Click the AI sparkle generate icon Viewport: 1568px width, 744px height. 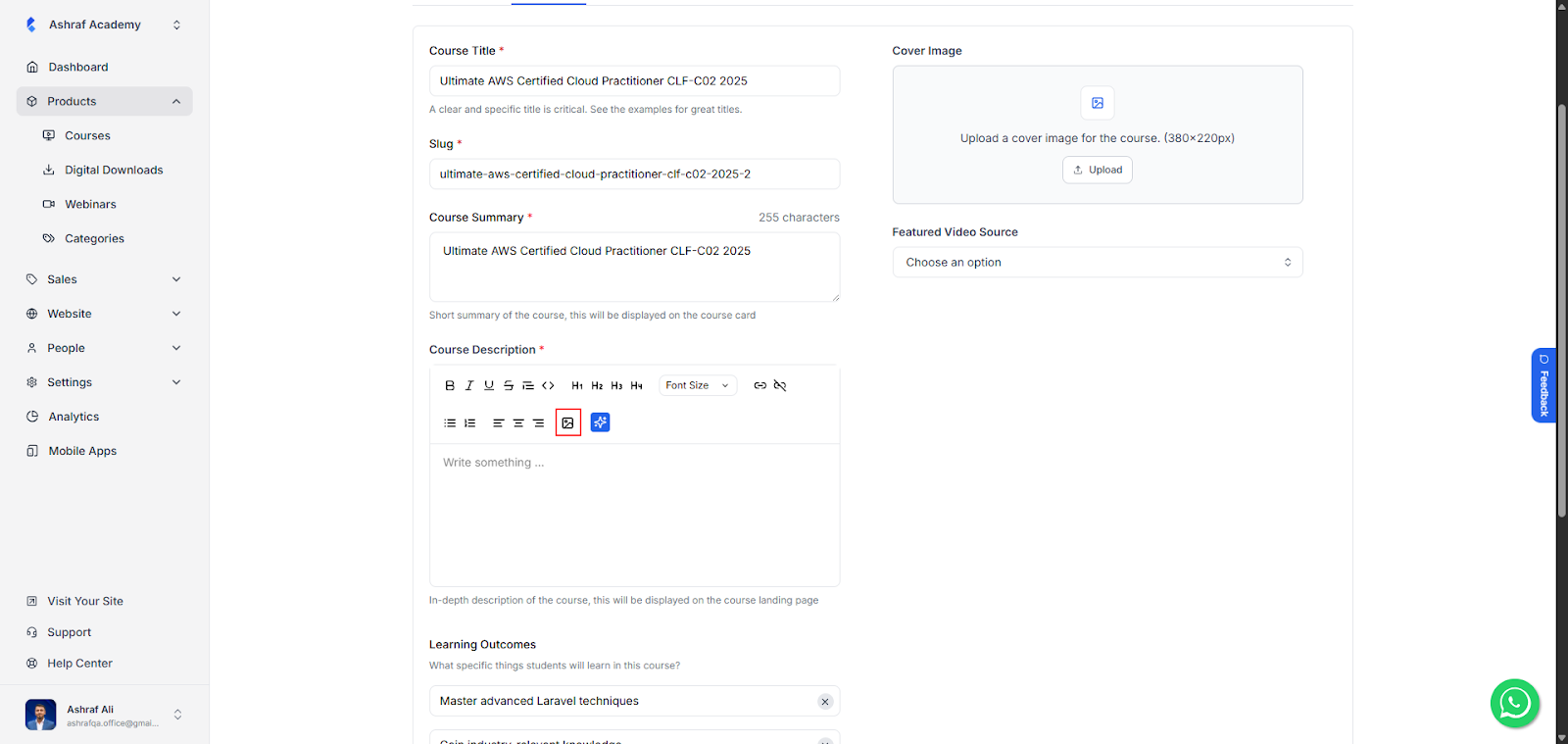coord(601,422)
